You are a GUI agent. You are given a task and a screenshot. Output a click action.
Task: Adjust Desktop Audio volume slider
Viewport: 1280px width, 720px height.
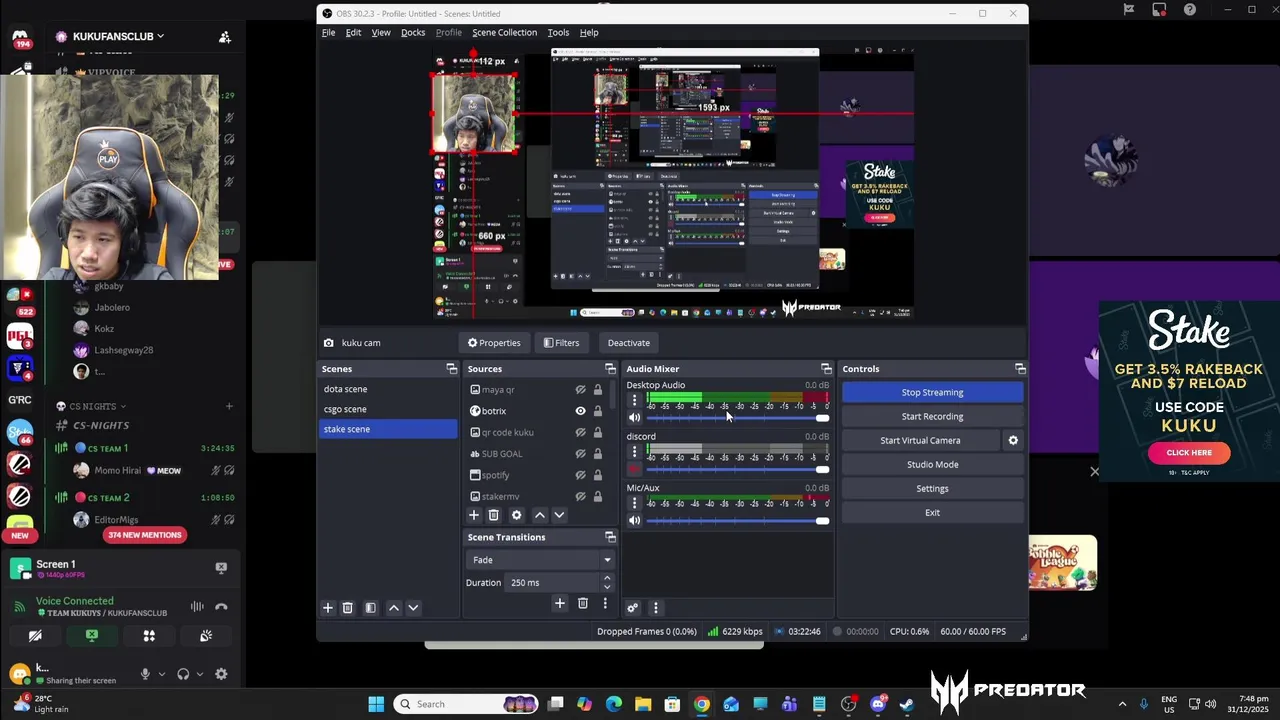[738, 418]
